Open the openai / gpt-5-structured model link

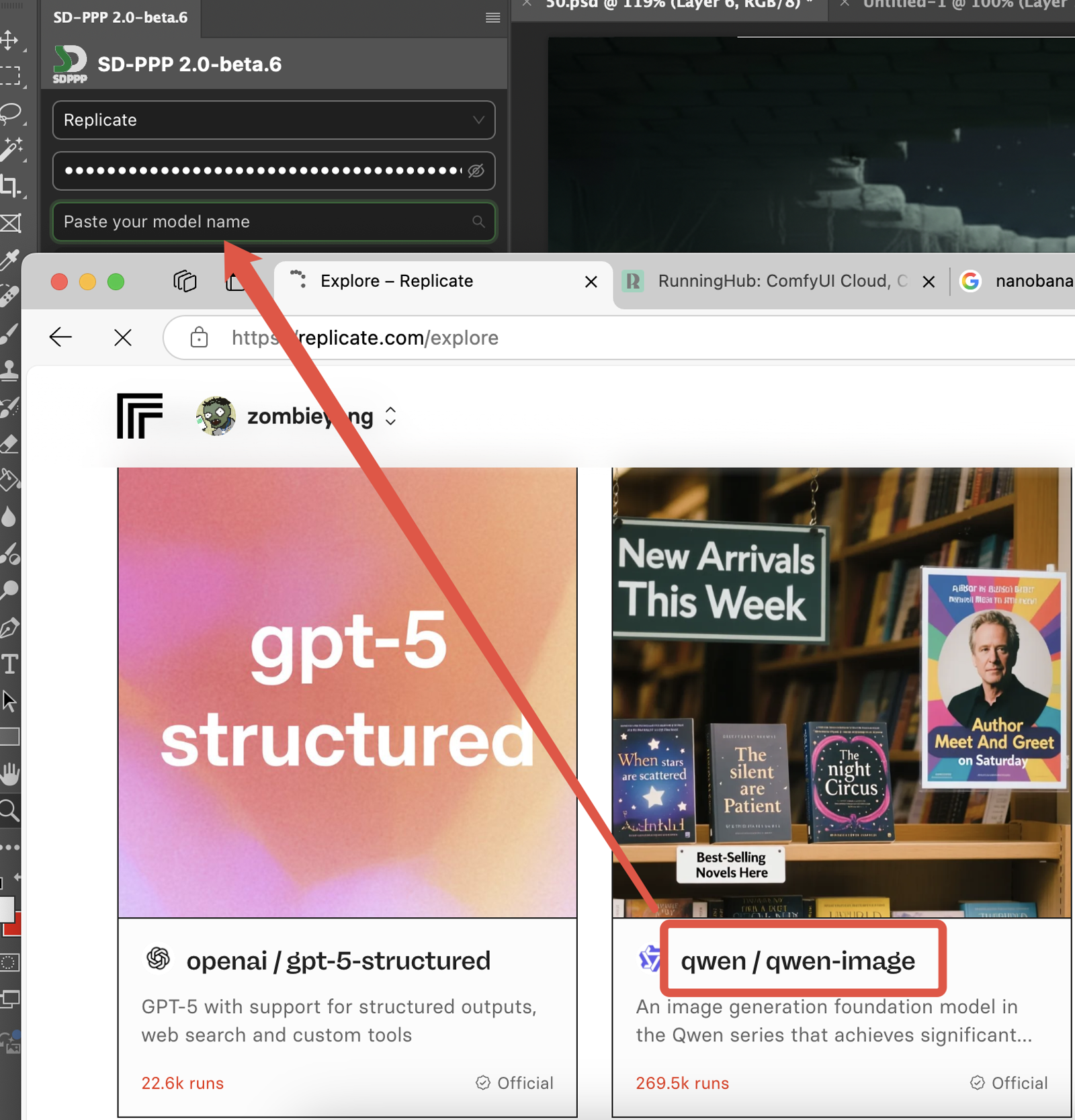click(x=339, y=961)
